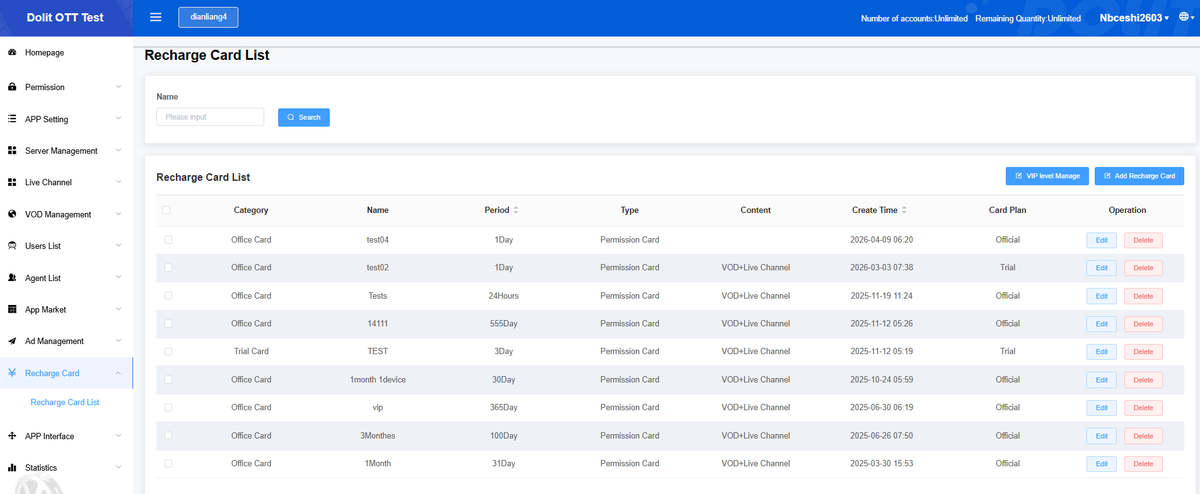Click the Homepage dashboard icon
This screenshot has height=494, width=1200.
(12, 52)
